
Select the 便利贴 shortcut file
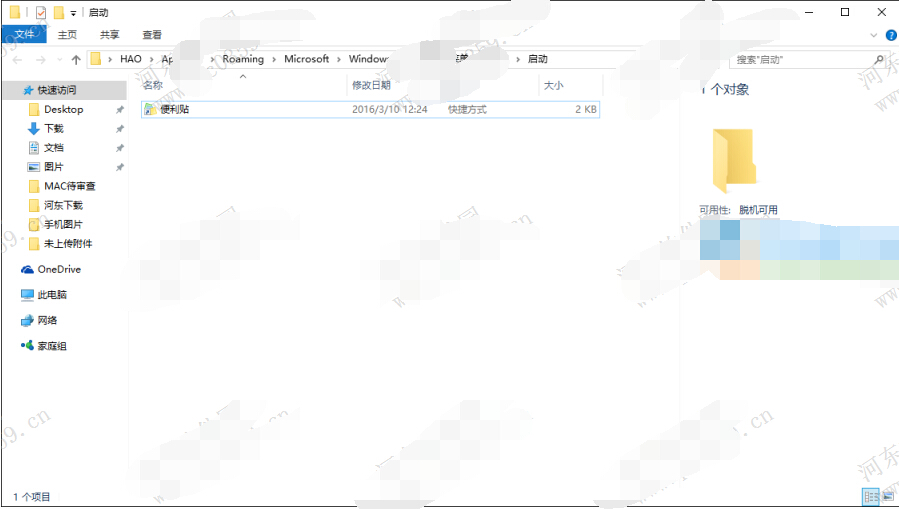(370, 109)
